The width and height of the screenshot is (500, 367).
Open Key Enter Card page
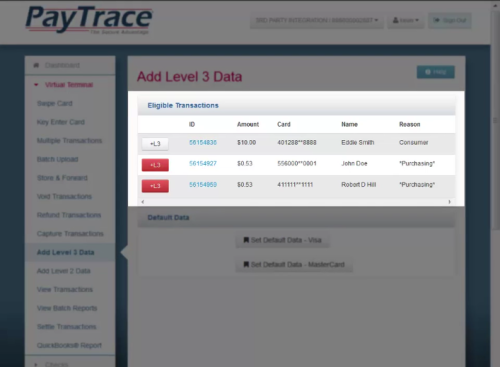tap(61, 122)
